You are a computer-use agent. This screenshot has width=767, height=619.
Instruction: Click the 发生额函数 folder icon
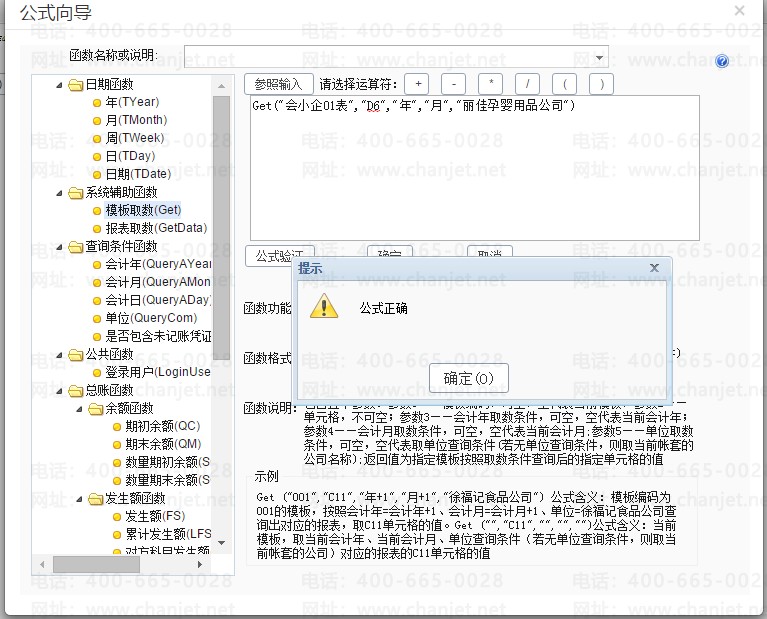tap(95, 499)
